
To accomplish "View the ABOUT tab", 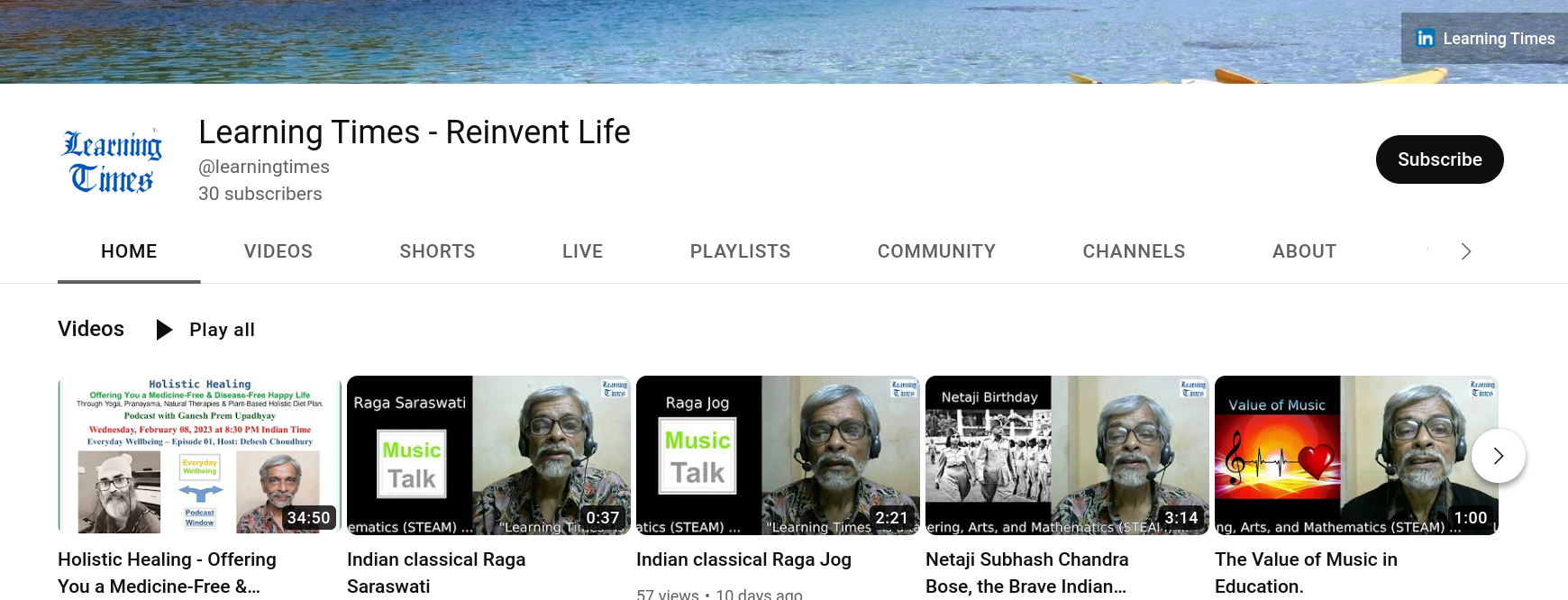I will pyautogui.click(x=1304, y=251).
